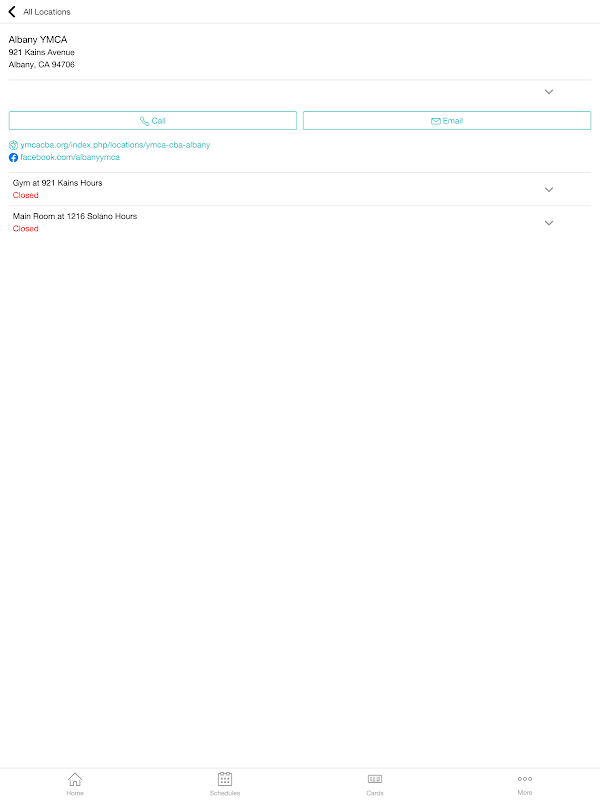
Task: Select Main Room at 1216 Solano Hours title
Action: coord(75,216)
